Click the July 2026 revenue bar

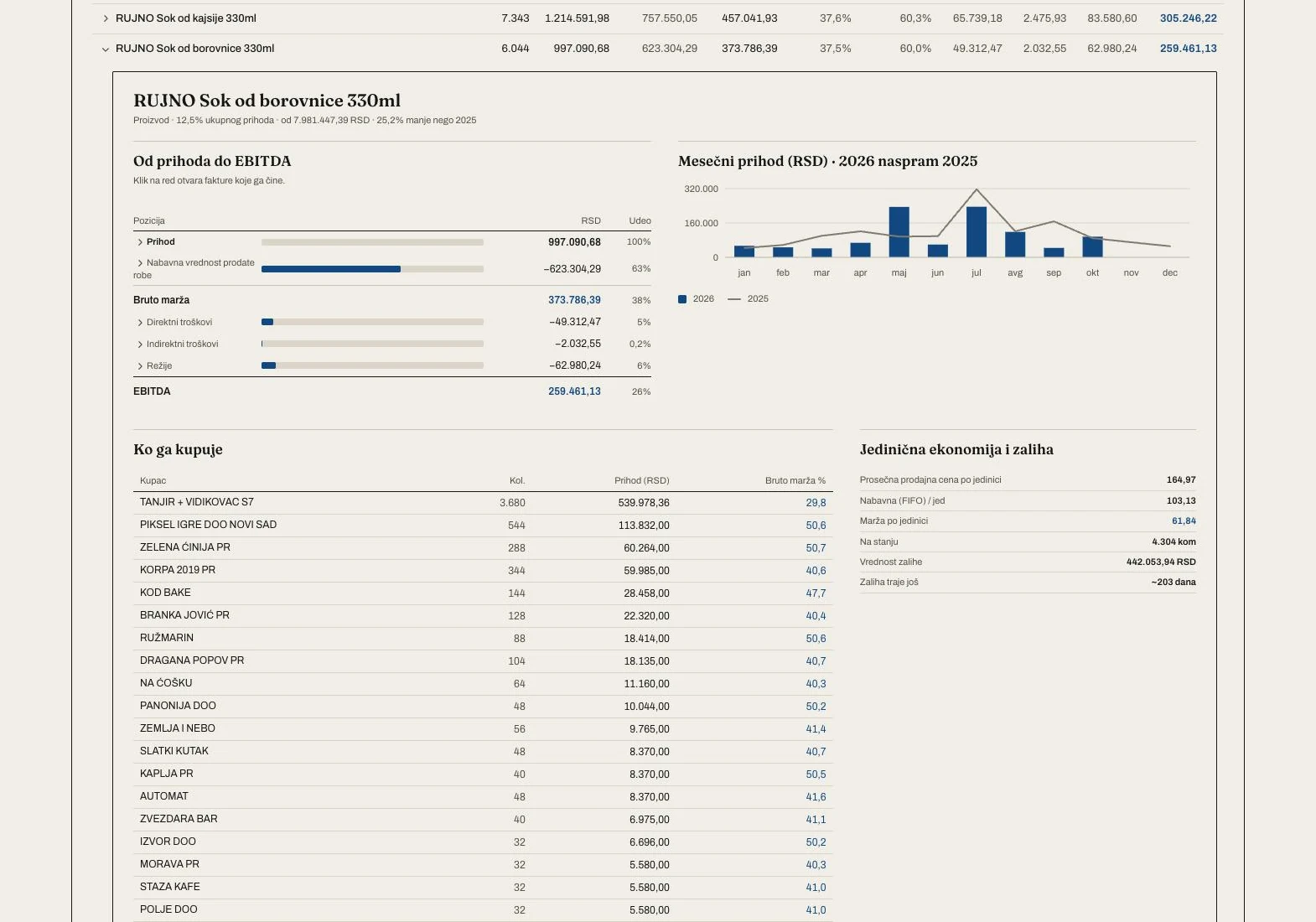tap(977, 231)
